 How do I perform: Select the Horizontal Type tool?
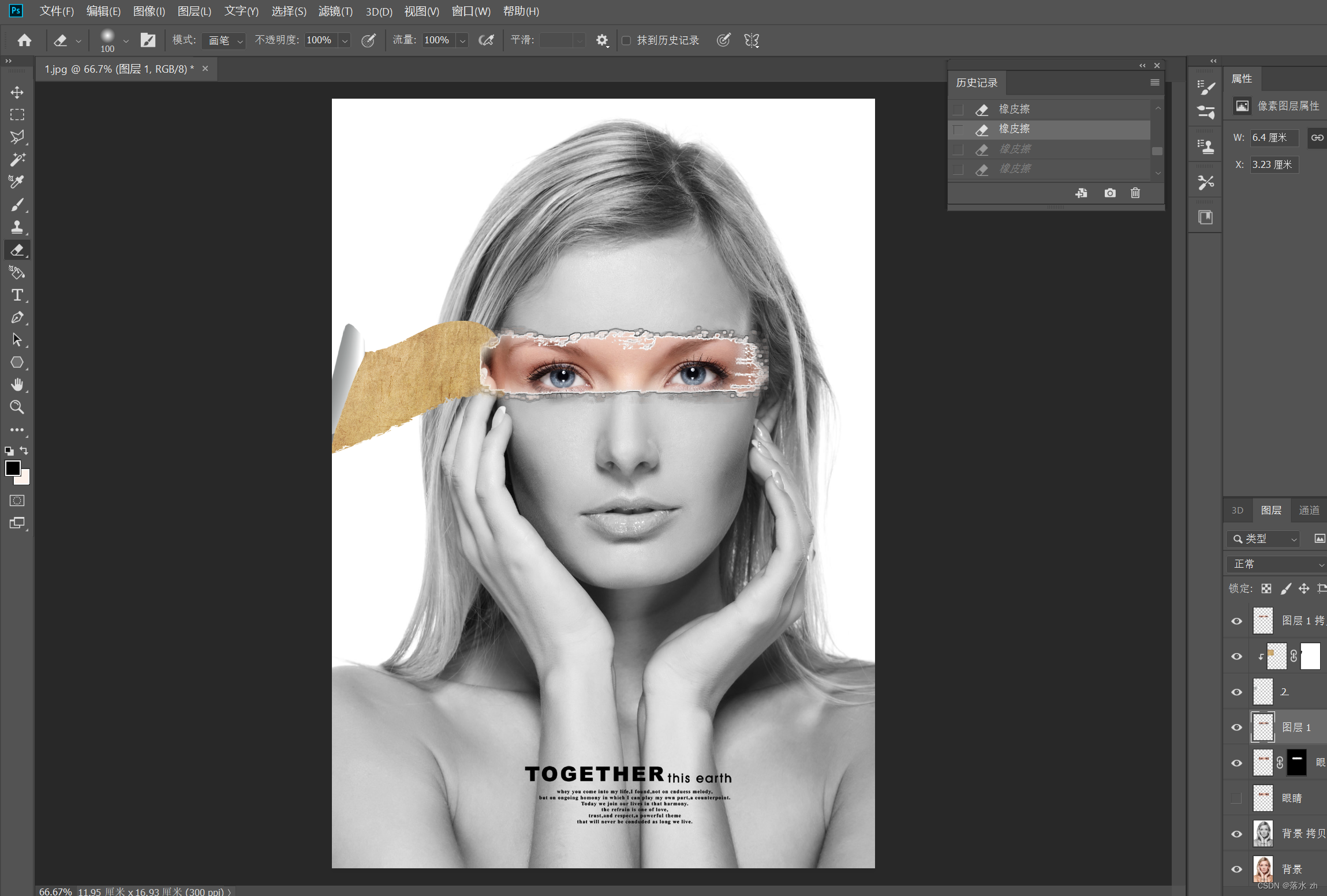(x=17, y=295)
